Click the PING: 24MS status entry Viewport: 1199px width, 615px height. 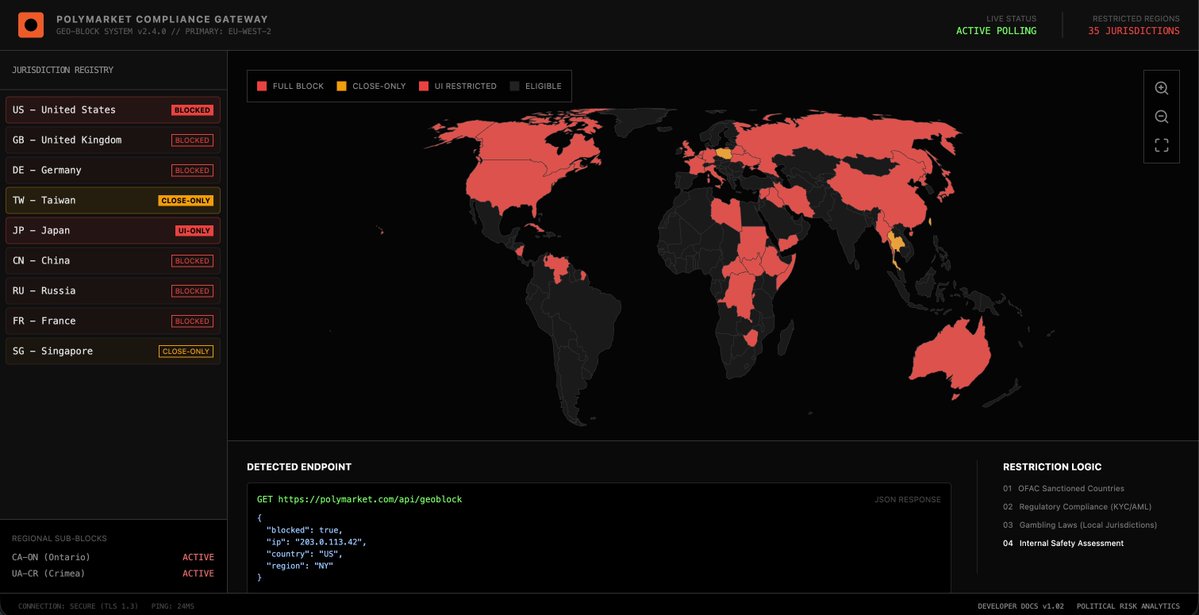[x=173, y=607]
